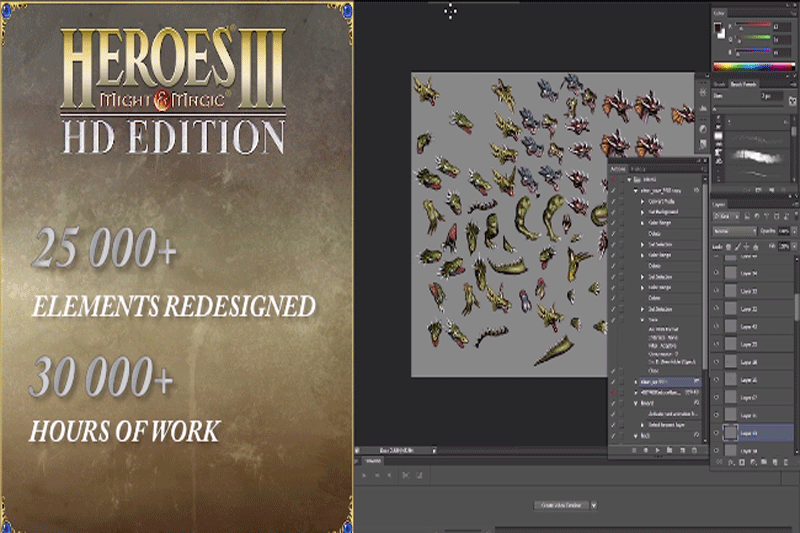Expand the Convert to Profile step
Viewport: 800px width, 533px height.
pos(642,201)
